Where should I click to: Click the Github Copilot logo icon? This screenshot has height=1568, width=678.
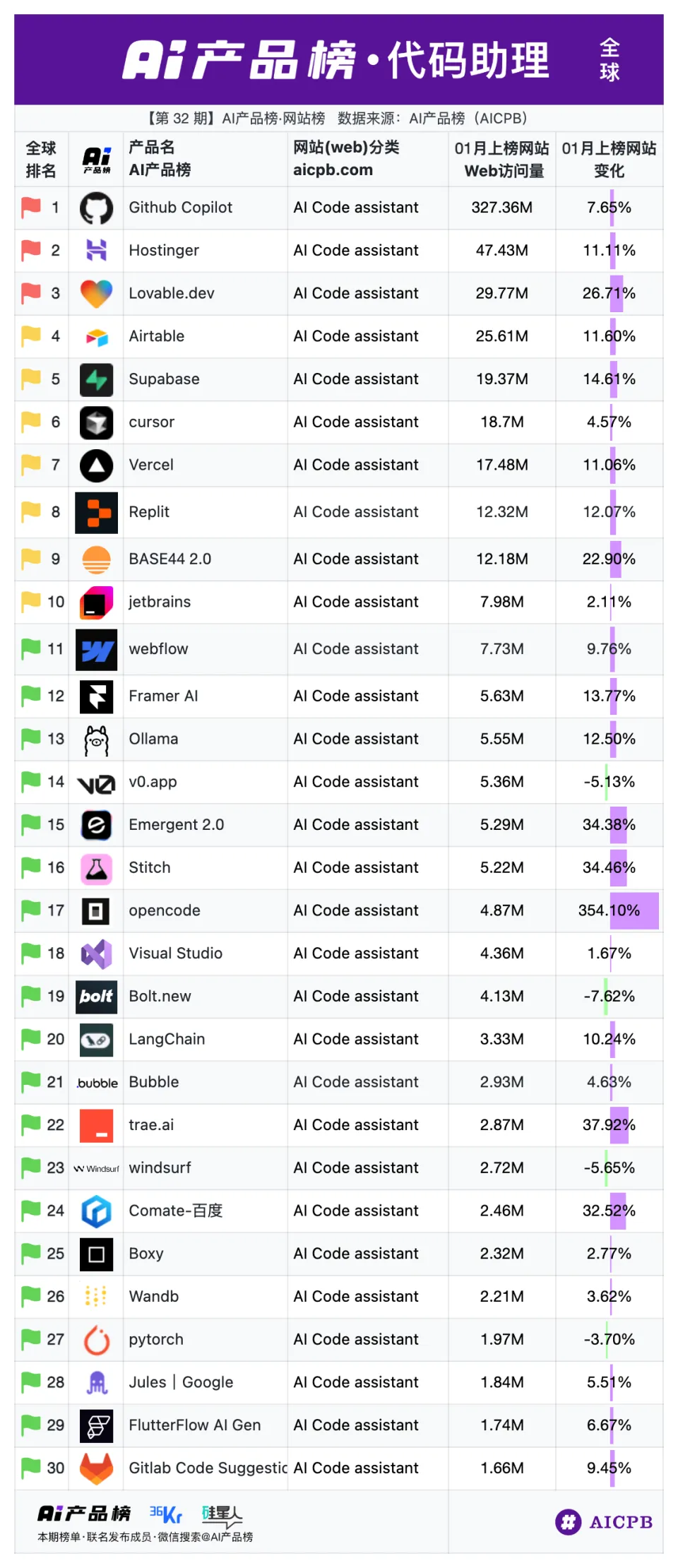pos(96,208)
